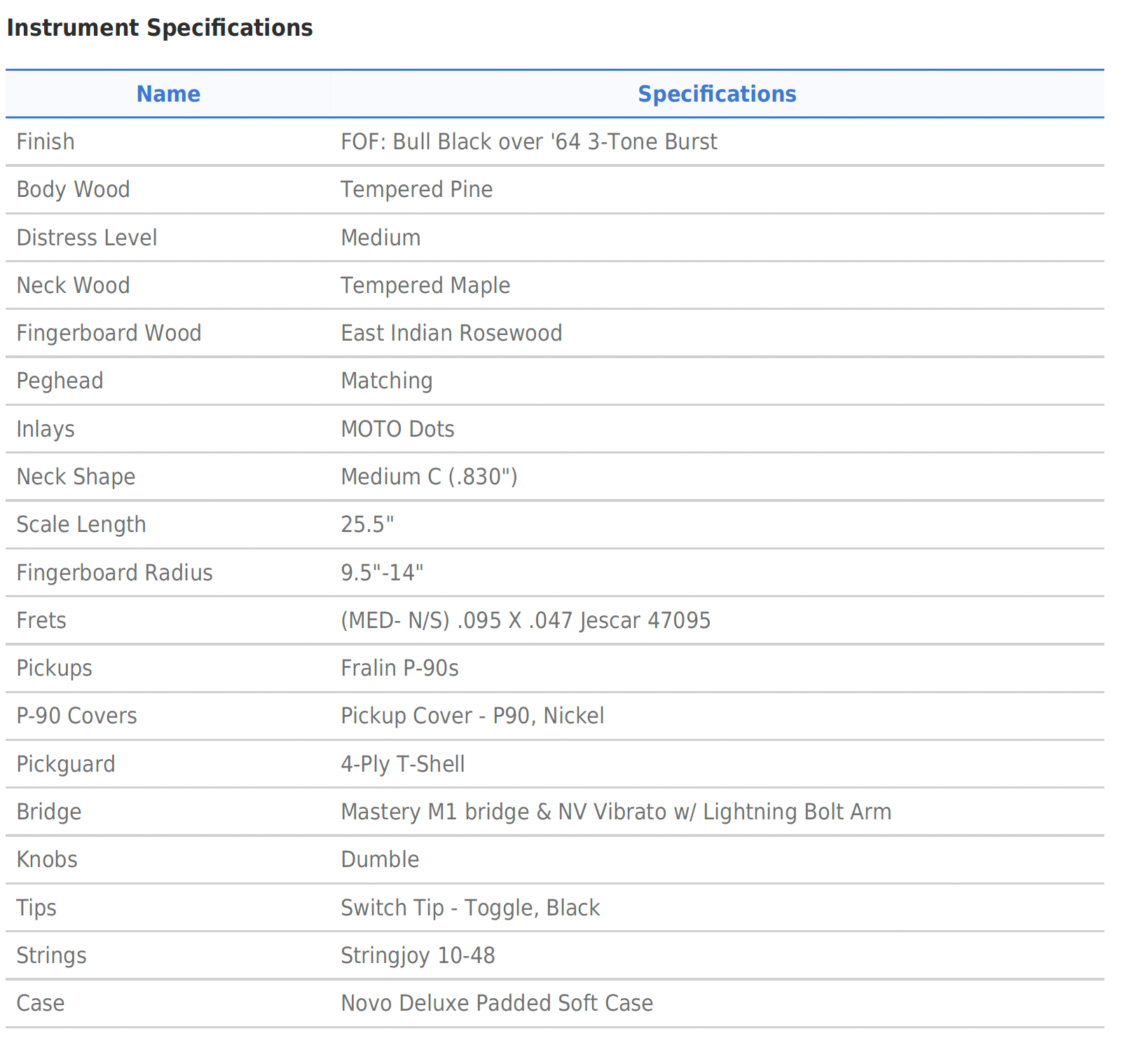Click the Peghead row label
This screenshot has width=1131, height=1064.
click(60, 381)
